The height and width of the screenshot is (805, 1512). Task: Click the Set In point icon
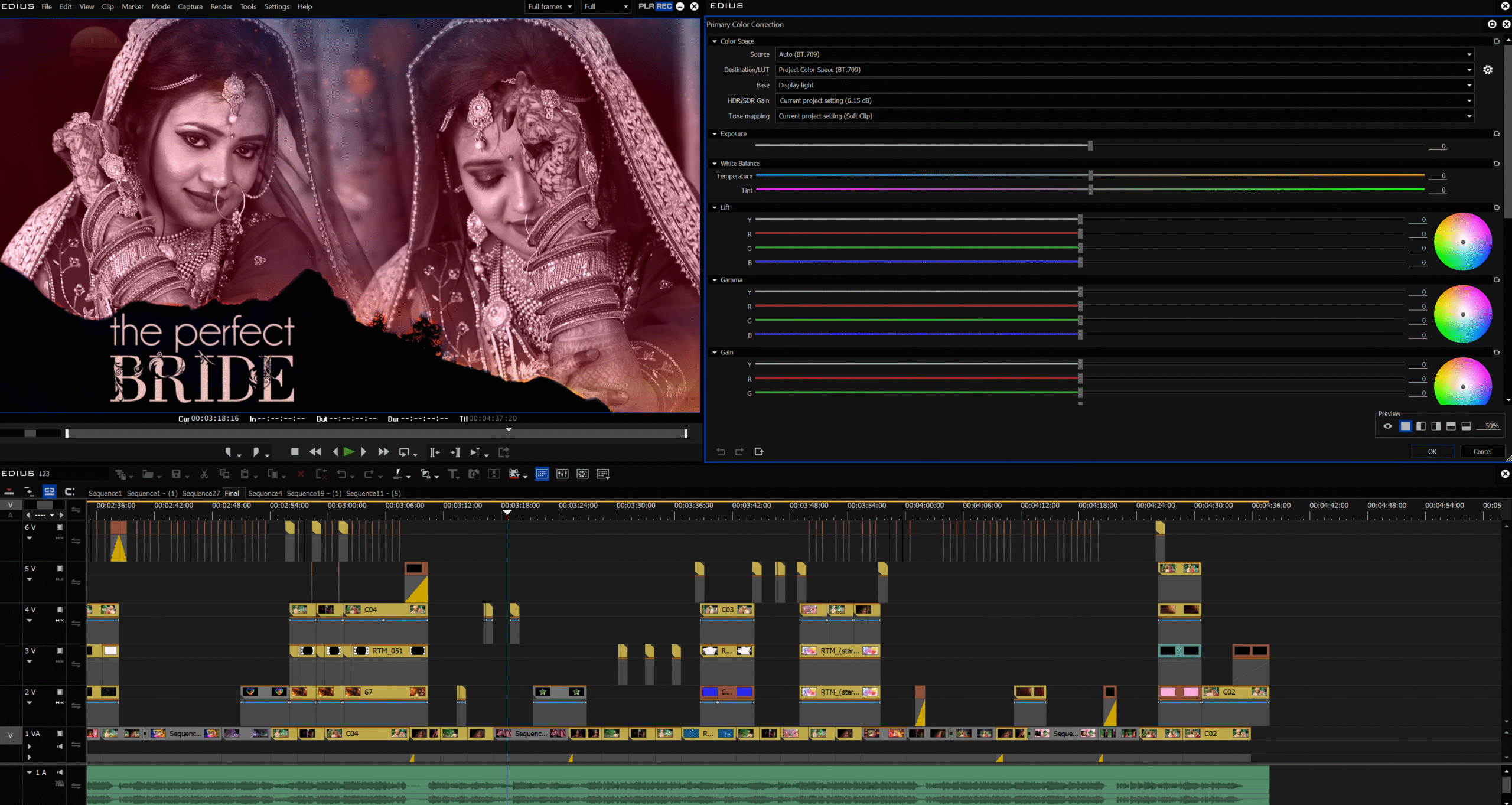click(x=229, y=452)
